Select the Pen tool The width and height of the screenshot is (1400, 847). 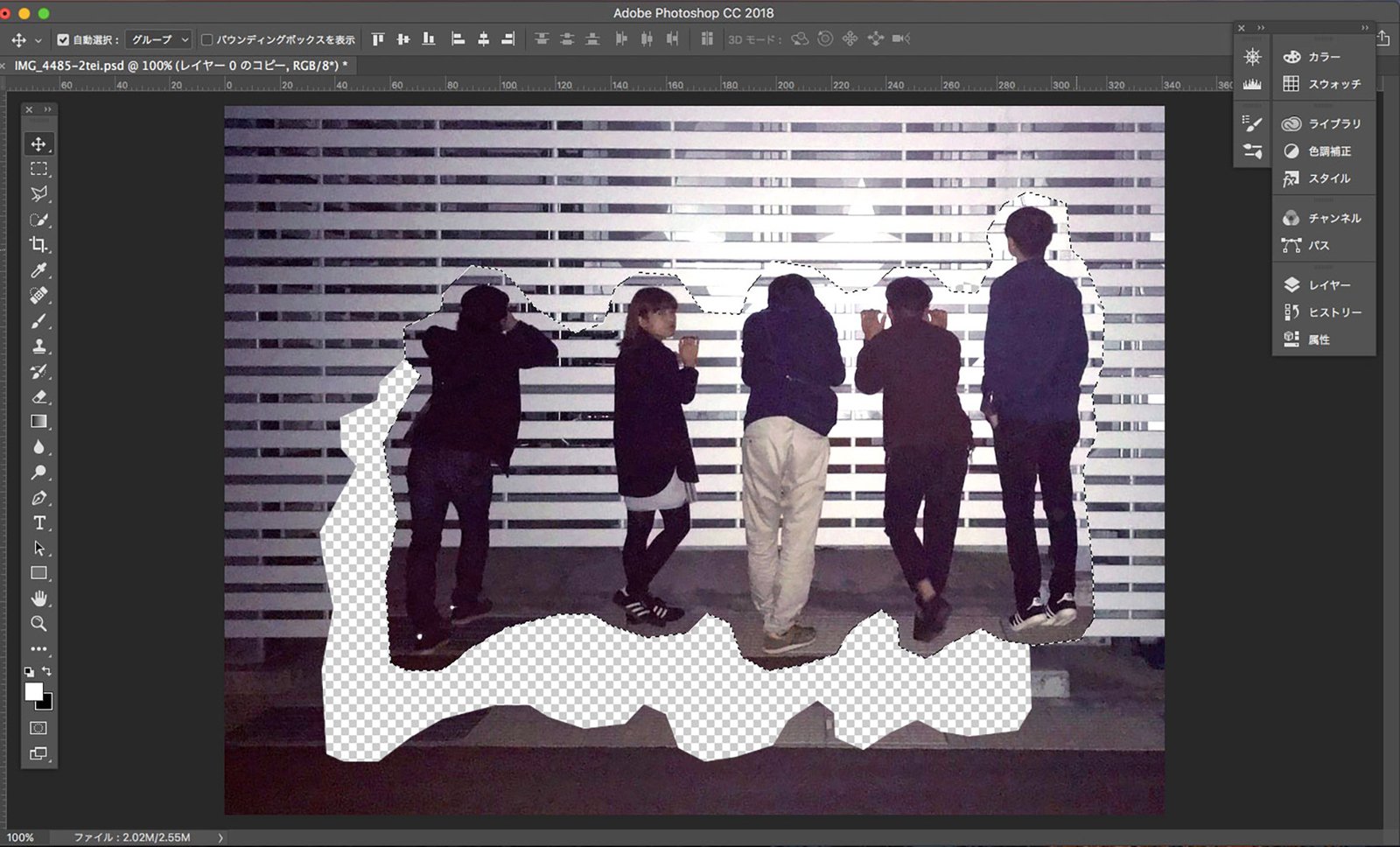point(38,498)
